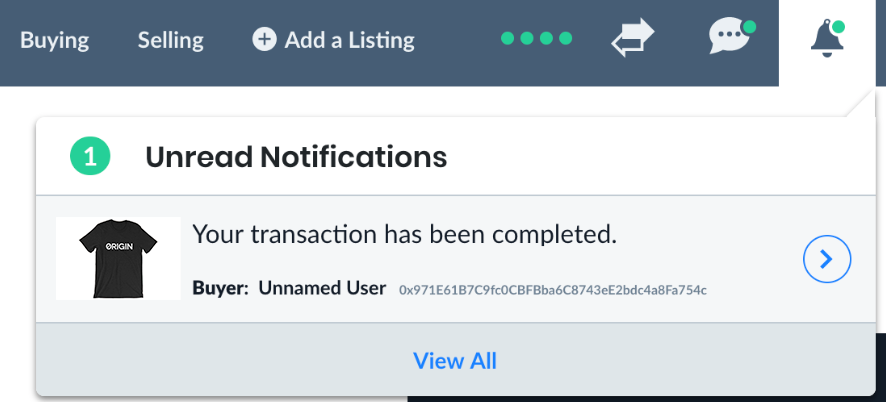This screenshot has width=886, height=402.
Task: Open the Unnamed User buyer profile
Action: click(x=322, y=288)
